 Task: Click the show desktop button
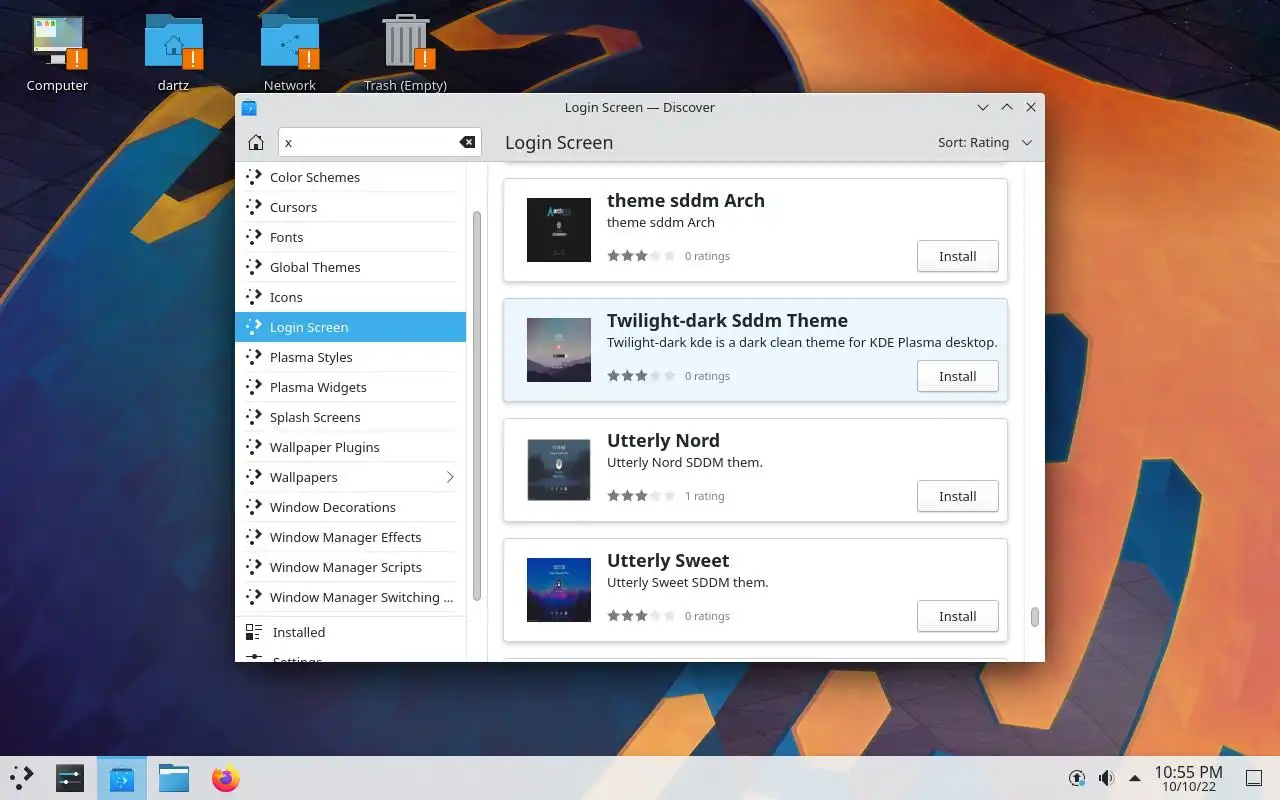(1253, 778)
